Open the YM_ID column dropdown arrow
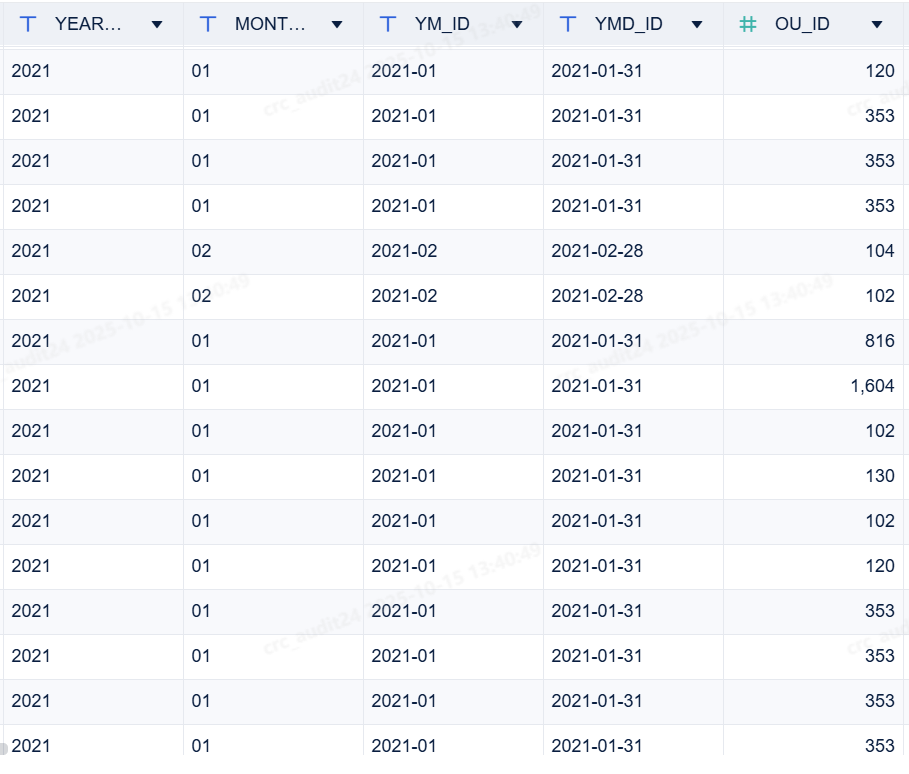This screenshot has width=909, height=774. click(517, 24)
